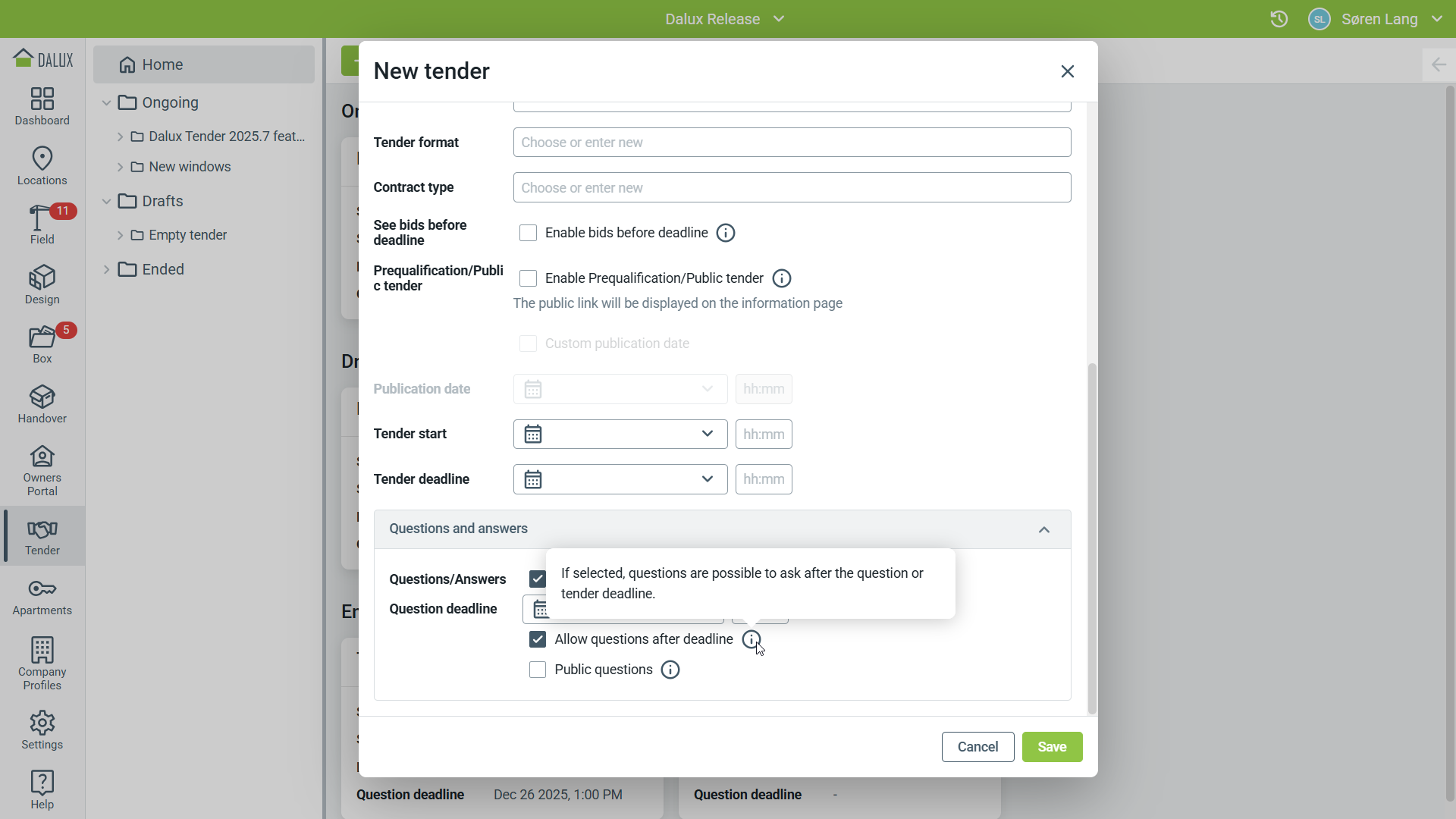Image resolution: width=1456 pixels, height=819 pixels.
Task: Open the Tender start date dropdown
Action: point(708,434)
